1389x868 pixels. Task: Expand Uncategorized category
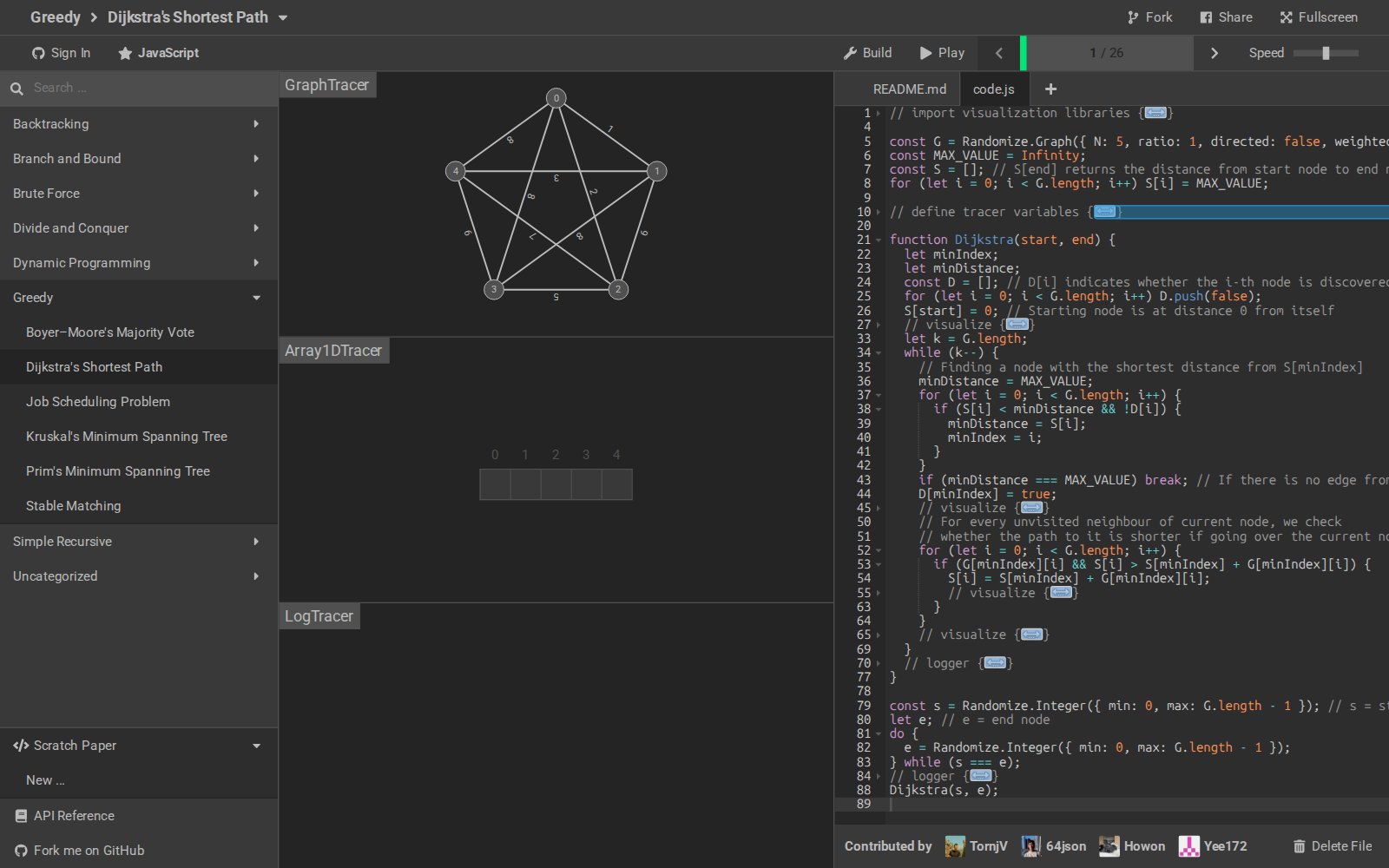pyautogui.click(x=139, y=576)
